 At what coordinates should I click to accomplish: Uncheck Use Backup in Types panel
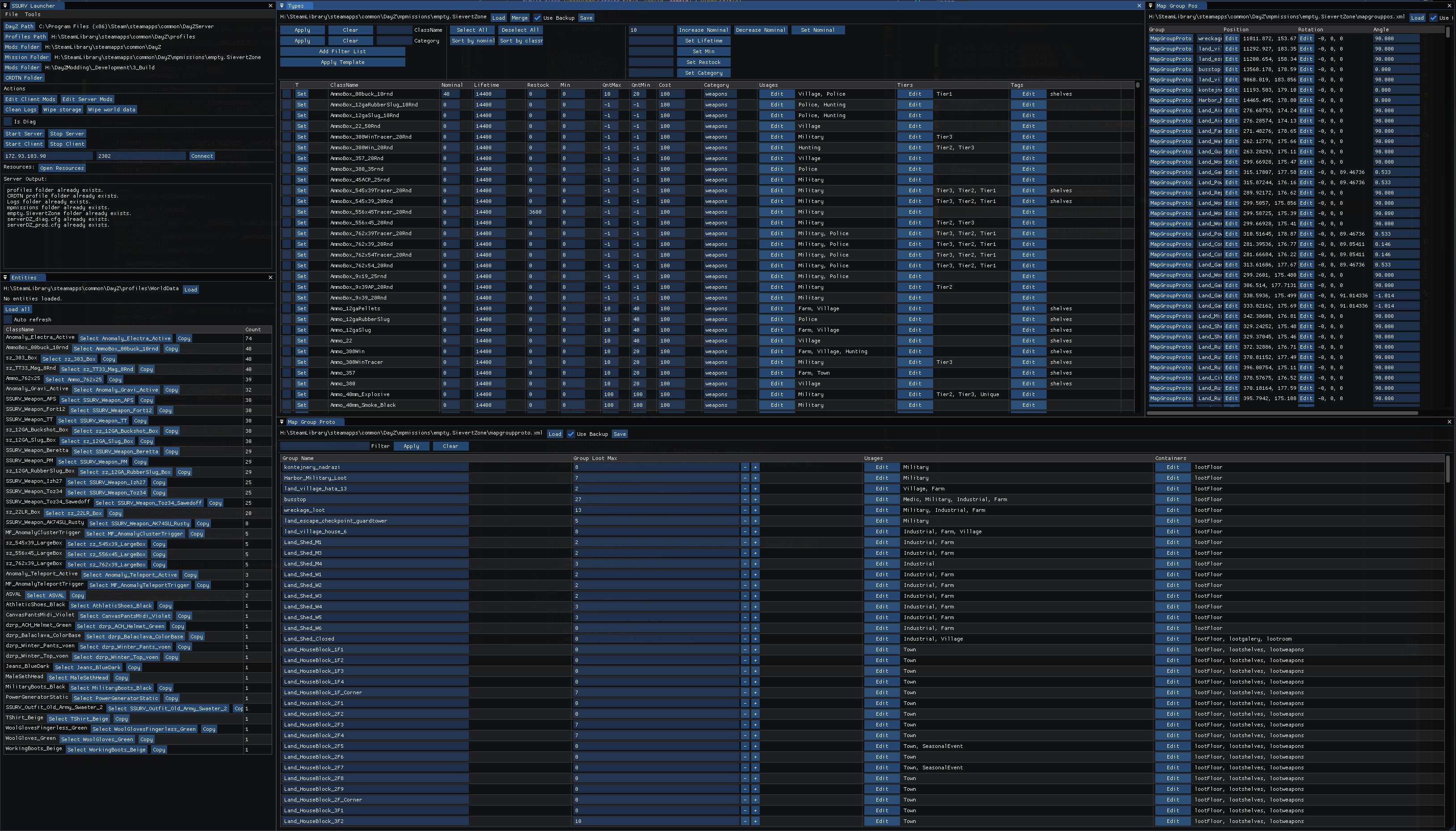(x=538, y=18)
